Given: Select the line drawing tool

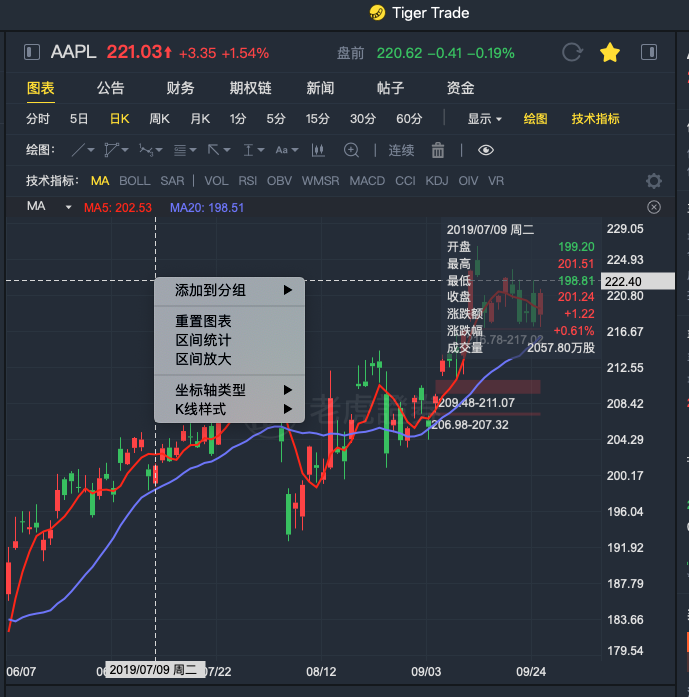Looking at the screenshot, I should coord(78,150).
